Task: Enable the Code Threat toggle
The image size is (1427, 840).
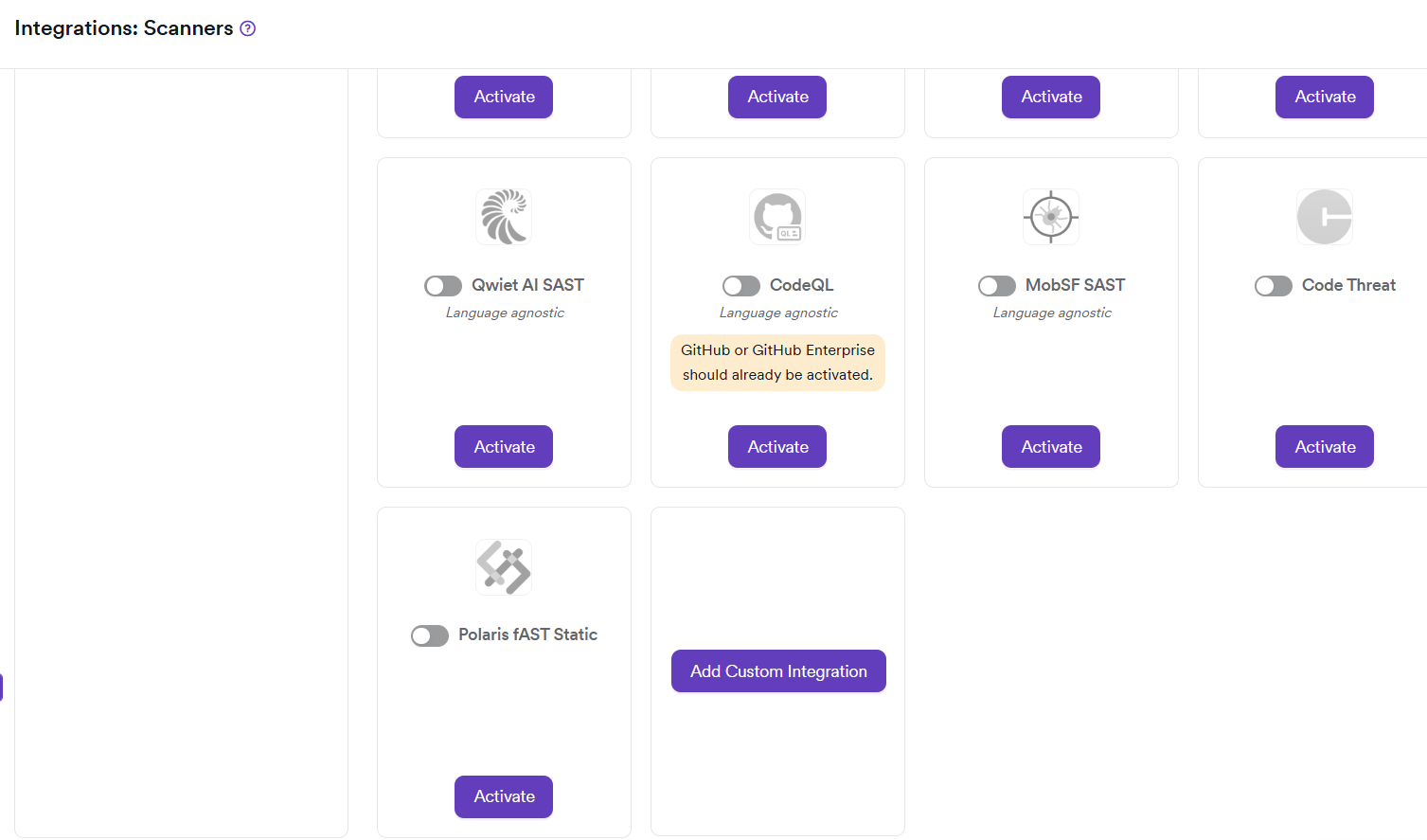Action: (1273, 285)
